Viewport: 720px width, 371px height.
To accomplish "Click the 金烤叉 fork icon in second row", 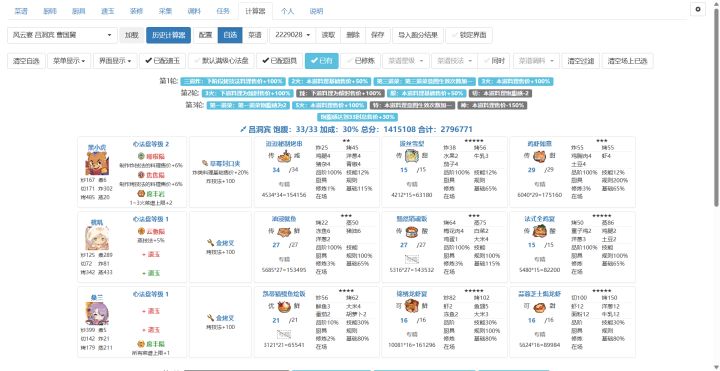I will coord(210,243).
